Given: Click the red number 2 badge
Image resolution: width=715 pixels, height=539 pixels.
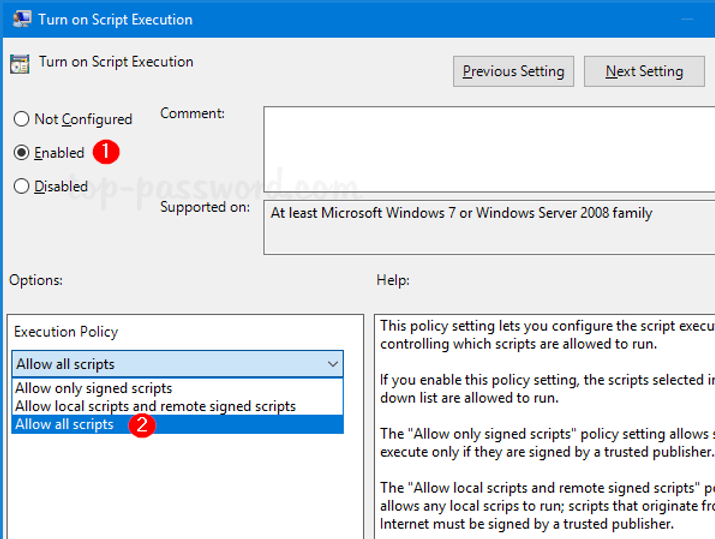Looking at the screenshot, I should pyautogui.click(x=142, y=424).
